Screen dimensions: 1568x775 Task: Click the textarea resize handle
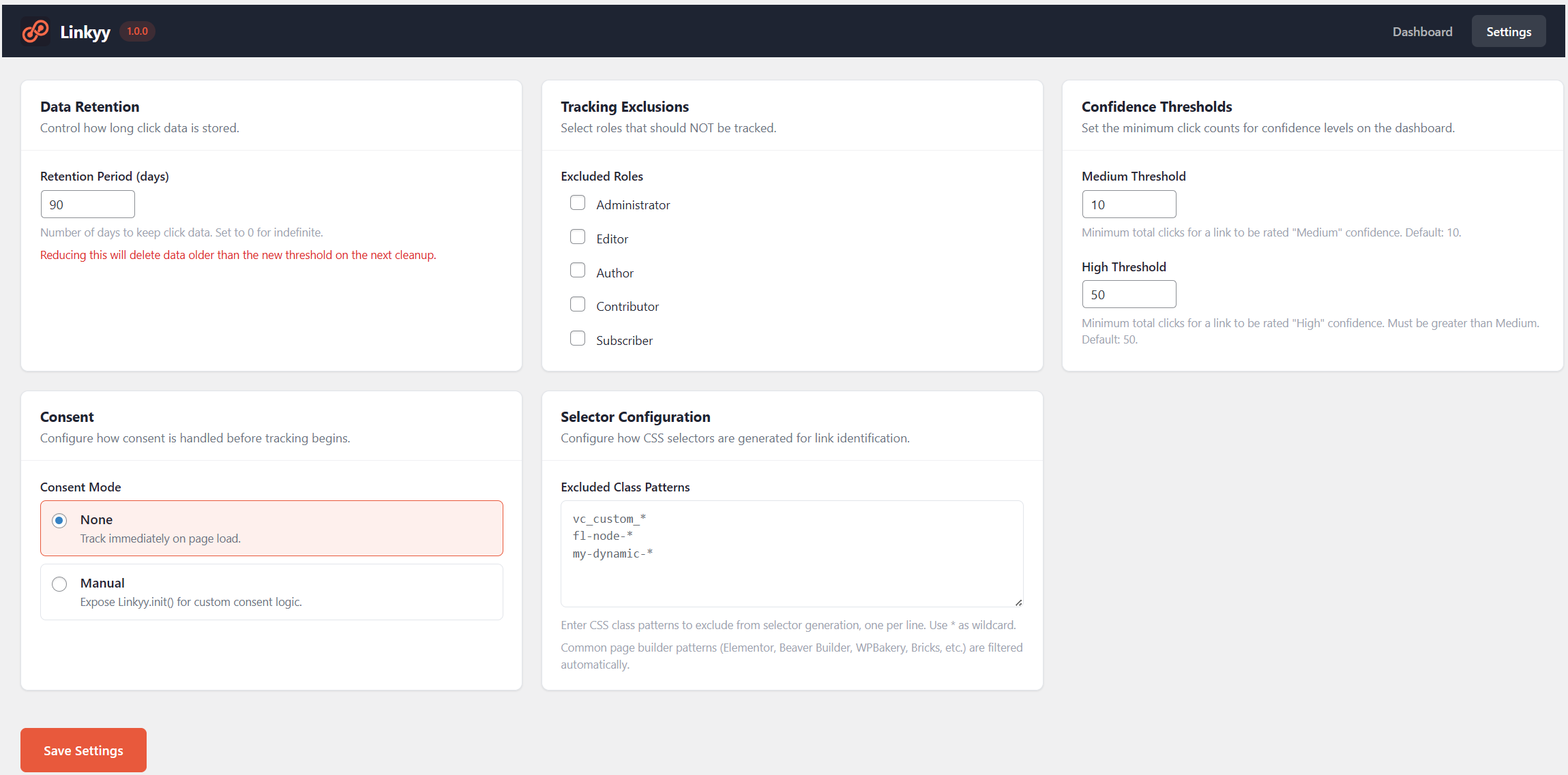click(x=1018, y=602)
